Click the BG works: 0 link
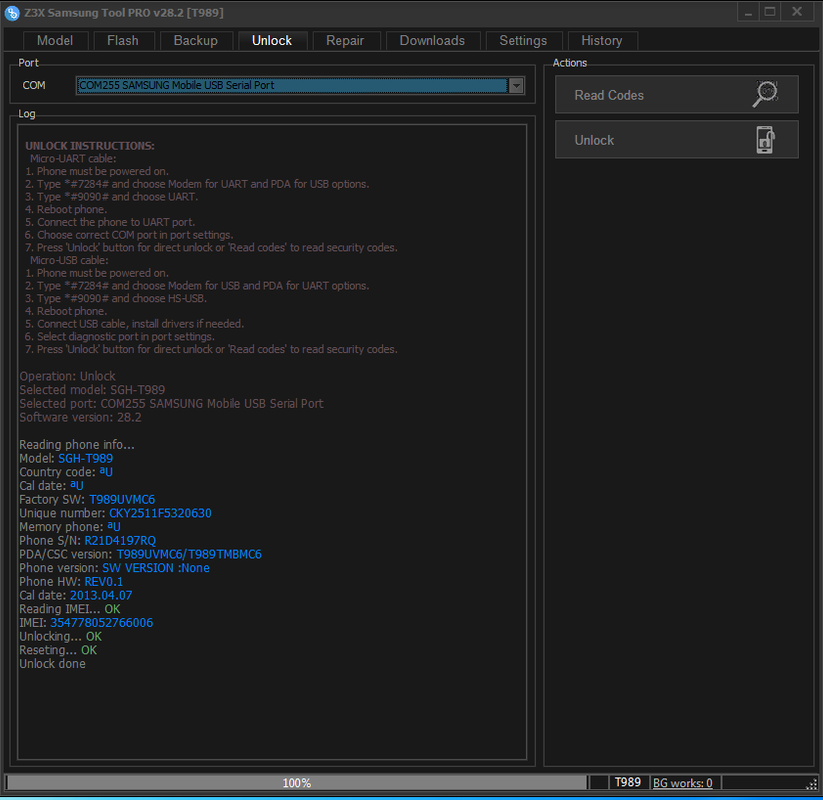Screen dimensions: 823x800 (682, 783)
